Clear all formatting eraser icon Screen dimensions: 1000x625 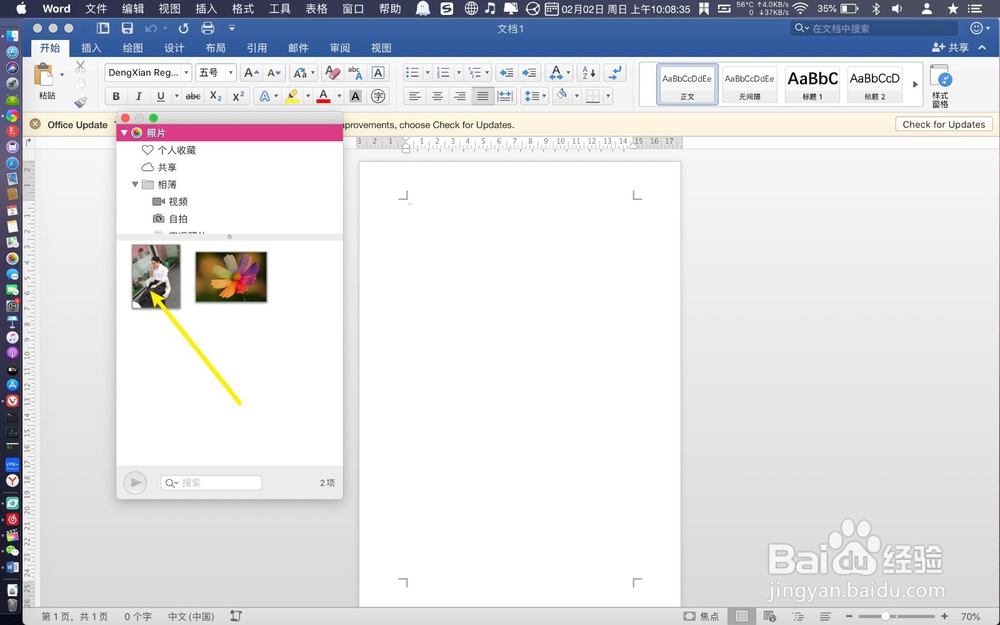pyautogui.click(x=332, y=73)
